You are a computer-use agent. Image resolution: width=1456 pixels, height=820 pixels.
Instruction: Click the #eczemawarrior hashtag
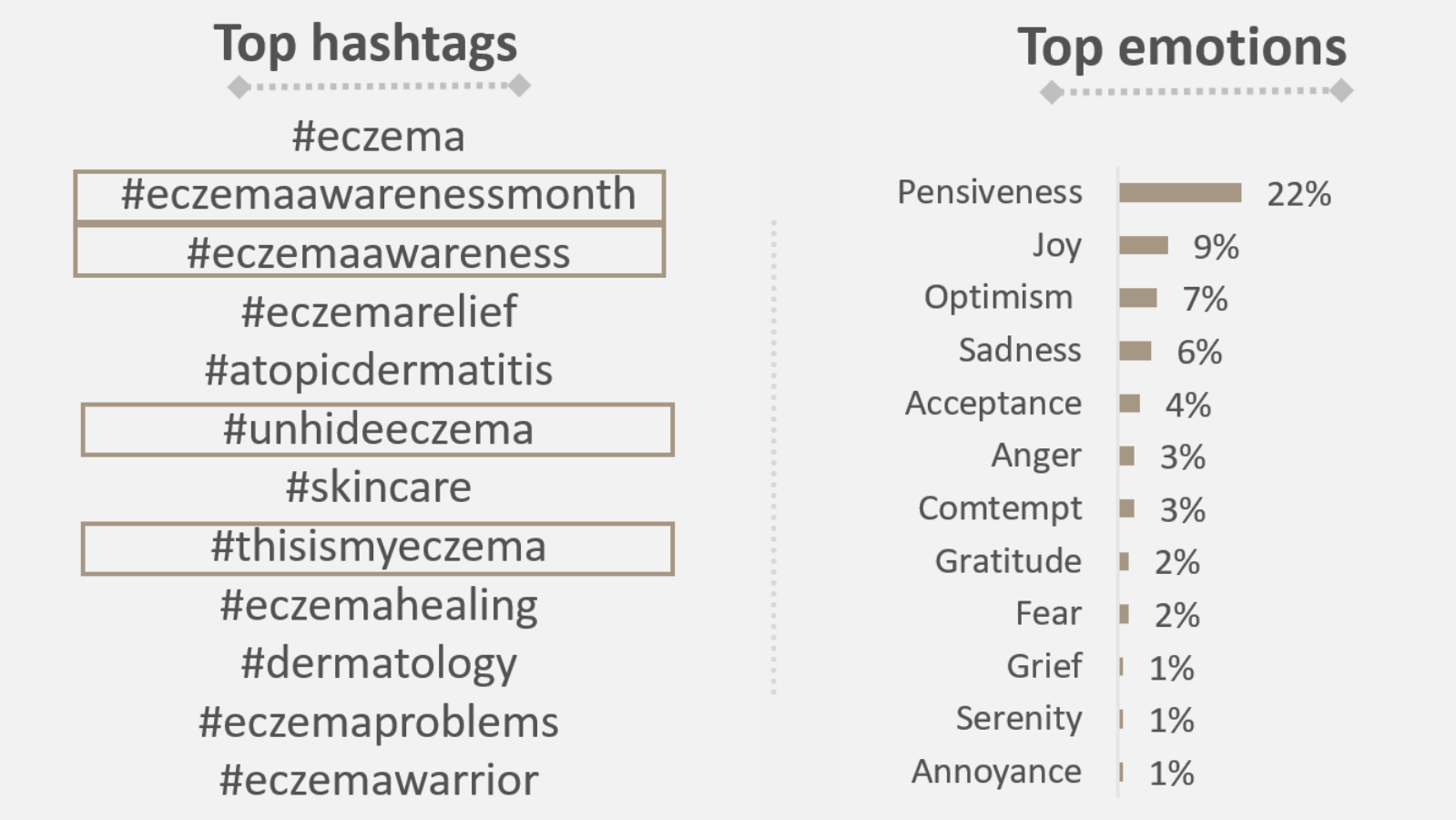(x=379, y=781)
